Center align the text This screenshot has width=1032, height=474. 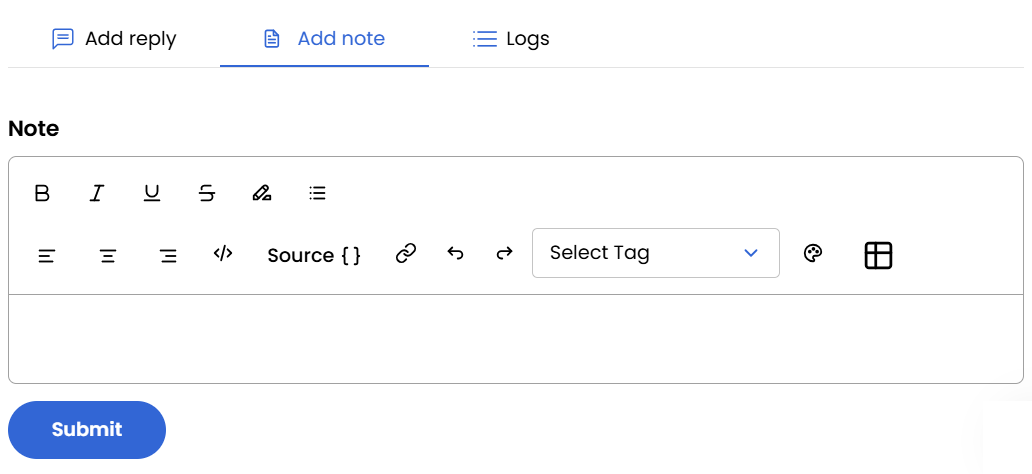(108, 255)
